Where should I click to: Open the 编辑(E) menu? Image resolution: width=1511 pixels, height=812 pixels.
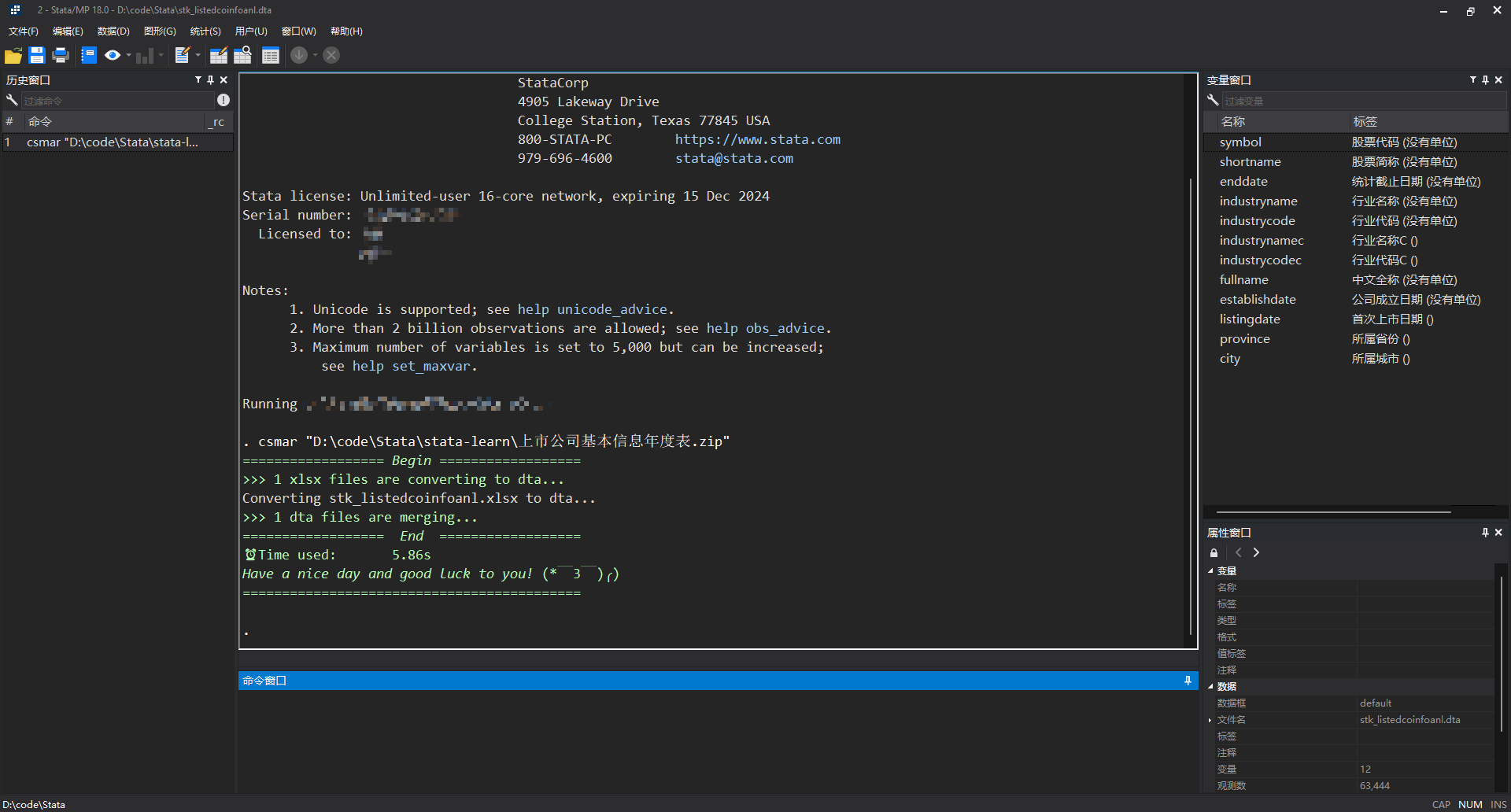[x=68, y=31]
